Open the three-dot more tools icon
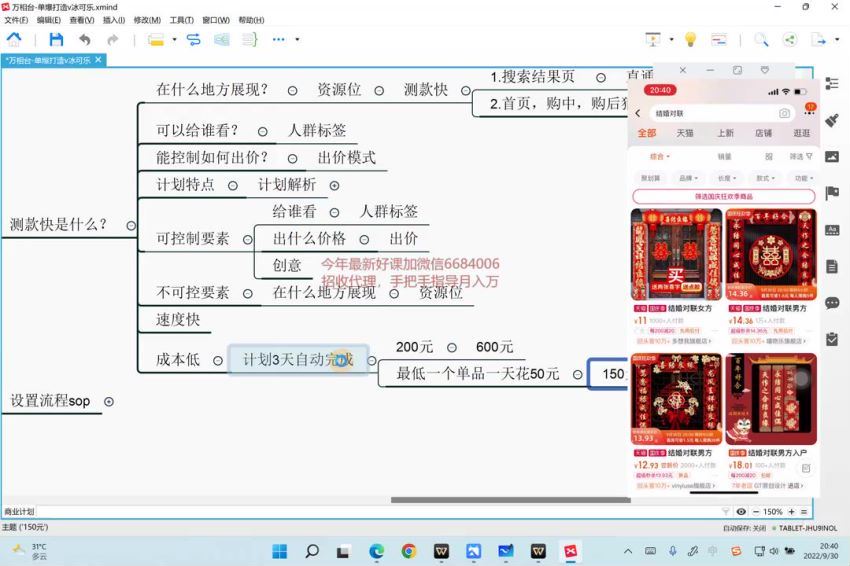Image resolution: width=850 pixels, height=566 pixels. tap(278, 39)
